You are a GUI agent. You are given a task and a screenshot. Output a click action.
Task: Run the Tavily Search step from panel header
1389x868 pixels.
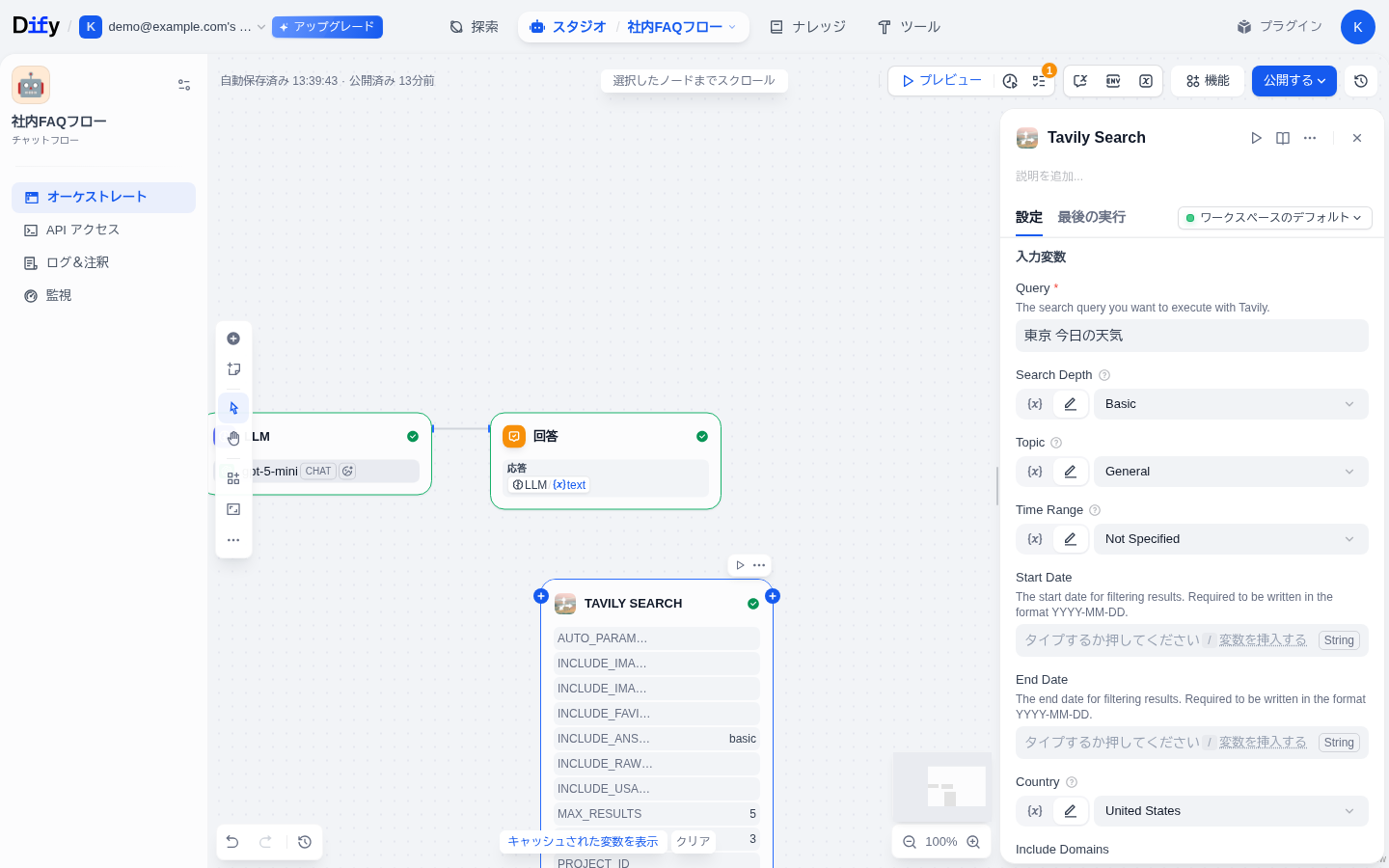1256,138
